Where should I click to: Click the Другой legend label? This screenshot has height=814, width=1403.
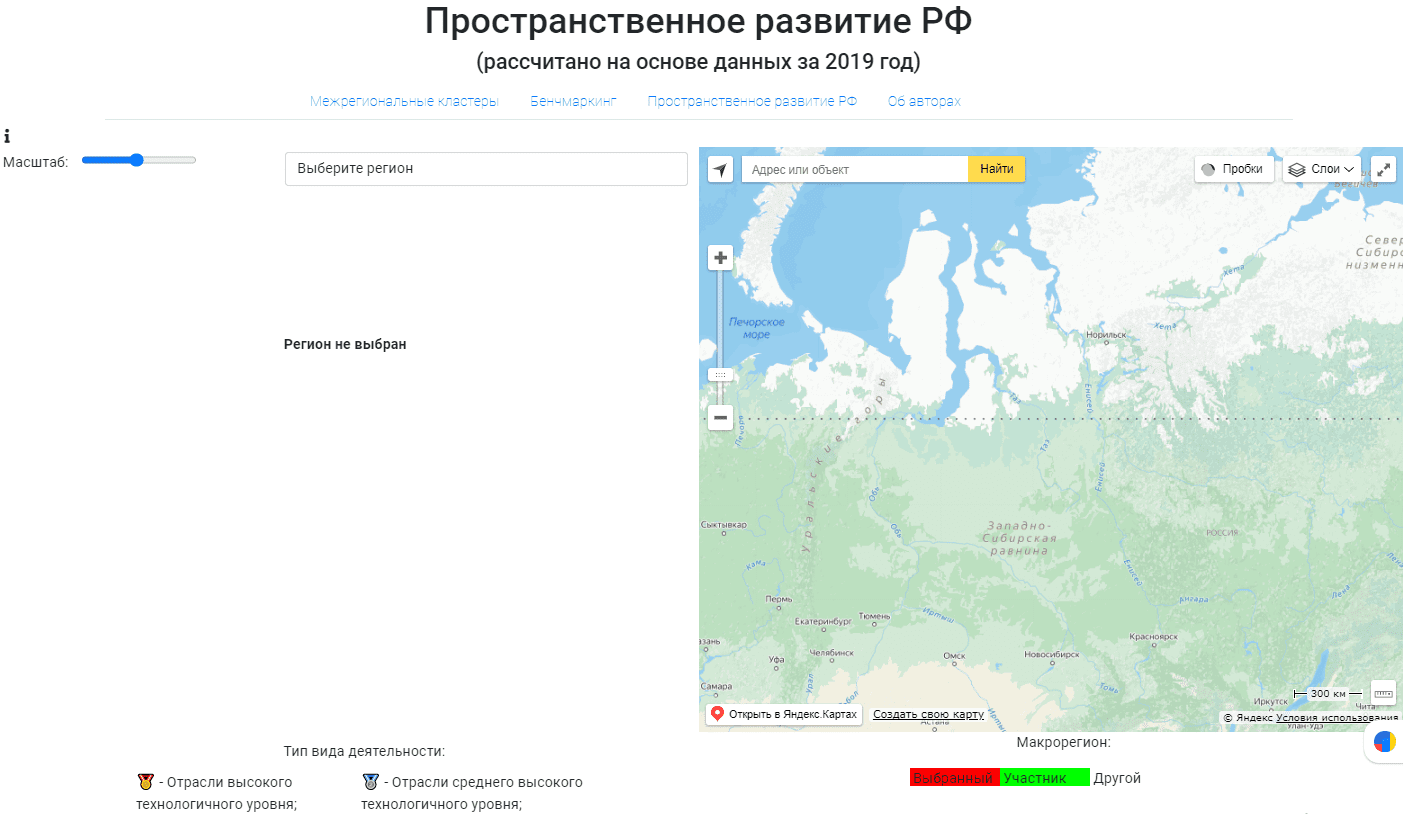(1117, 778)
